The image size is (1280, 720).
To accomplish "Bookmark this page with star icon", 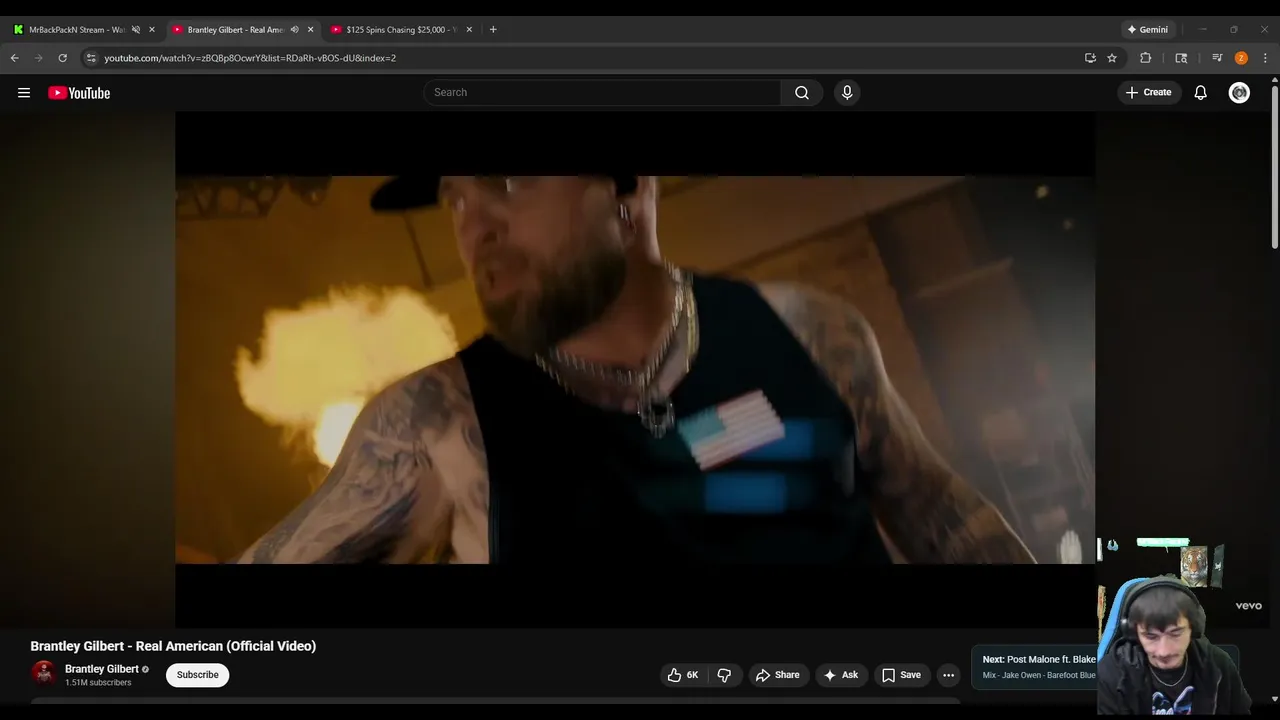I will point(1112,58).
